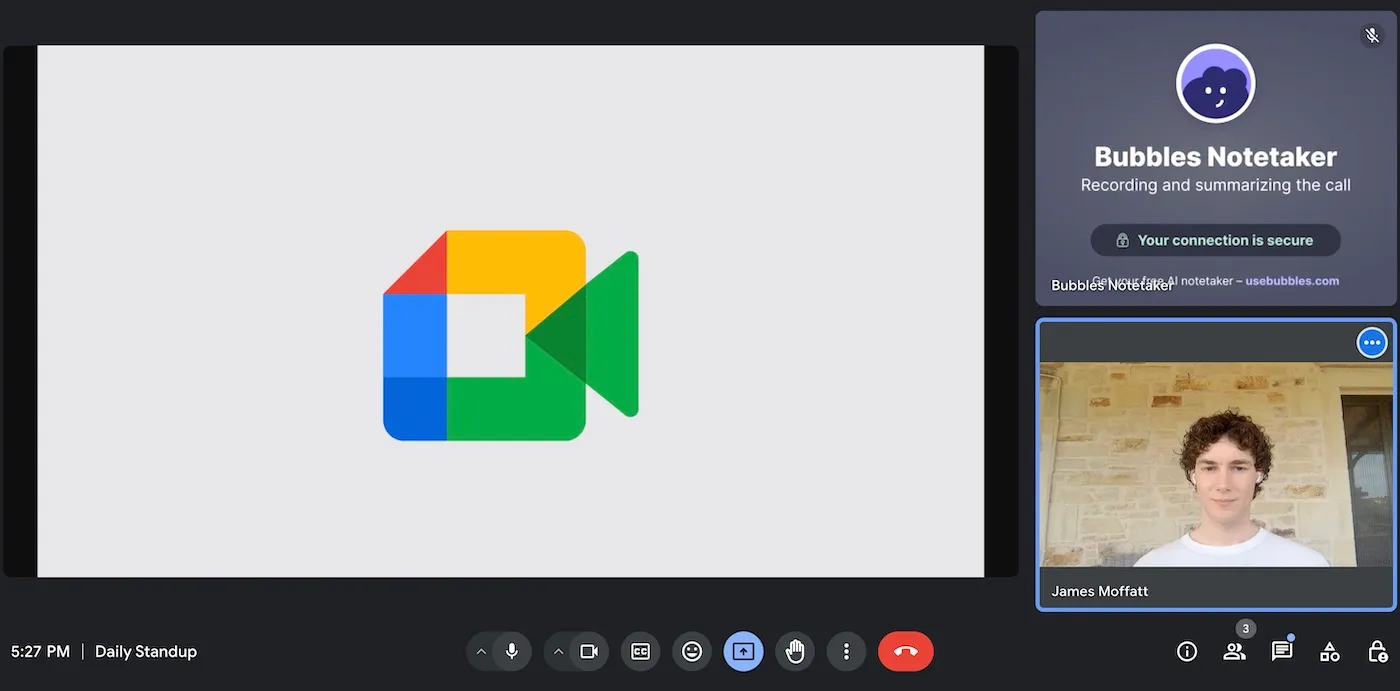Image resolution: width=1400 pixels, height=691 pixels.
Task: Click the participant count badge 3
Action: coord(1245,629)
